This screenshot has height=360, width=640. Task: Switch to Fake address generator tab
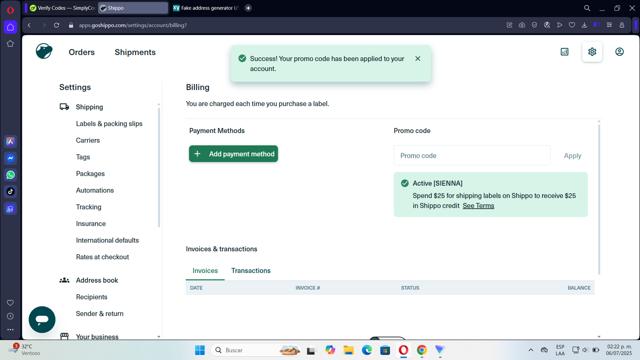pos(206,8)
